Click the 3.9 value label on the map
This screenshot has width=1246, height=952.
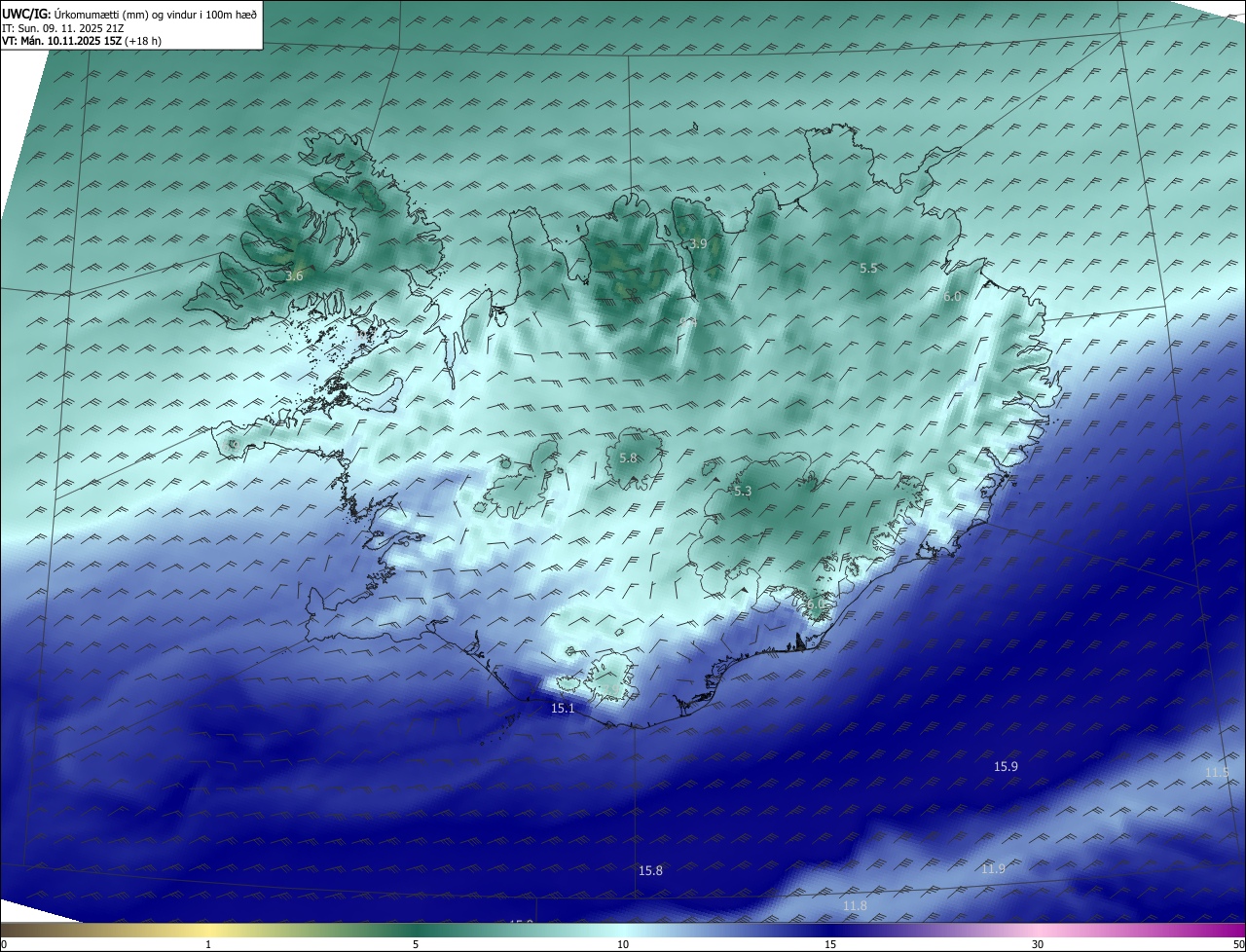[698, 243]
